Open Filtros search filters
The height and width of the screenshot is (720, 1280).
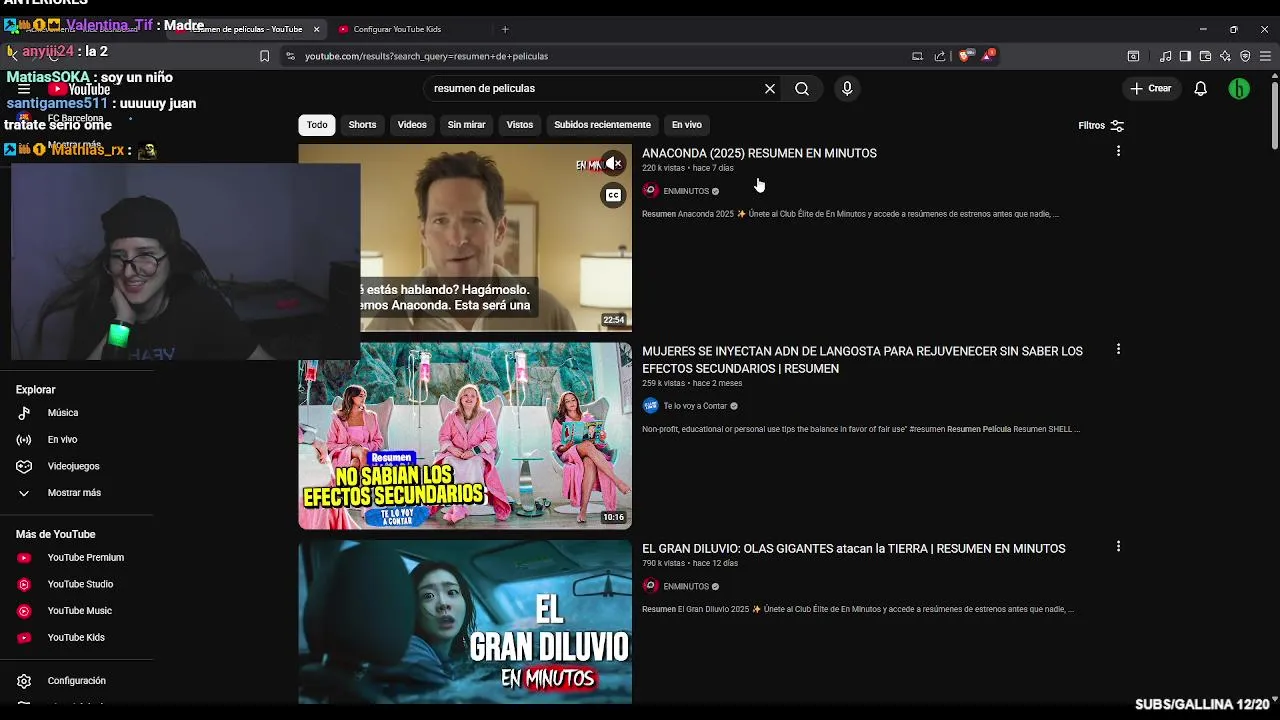point(1101,126)
